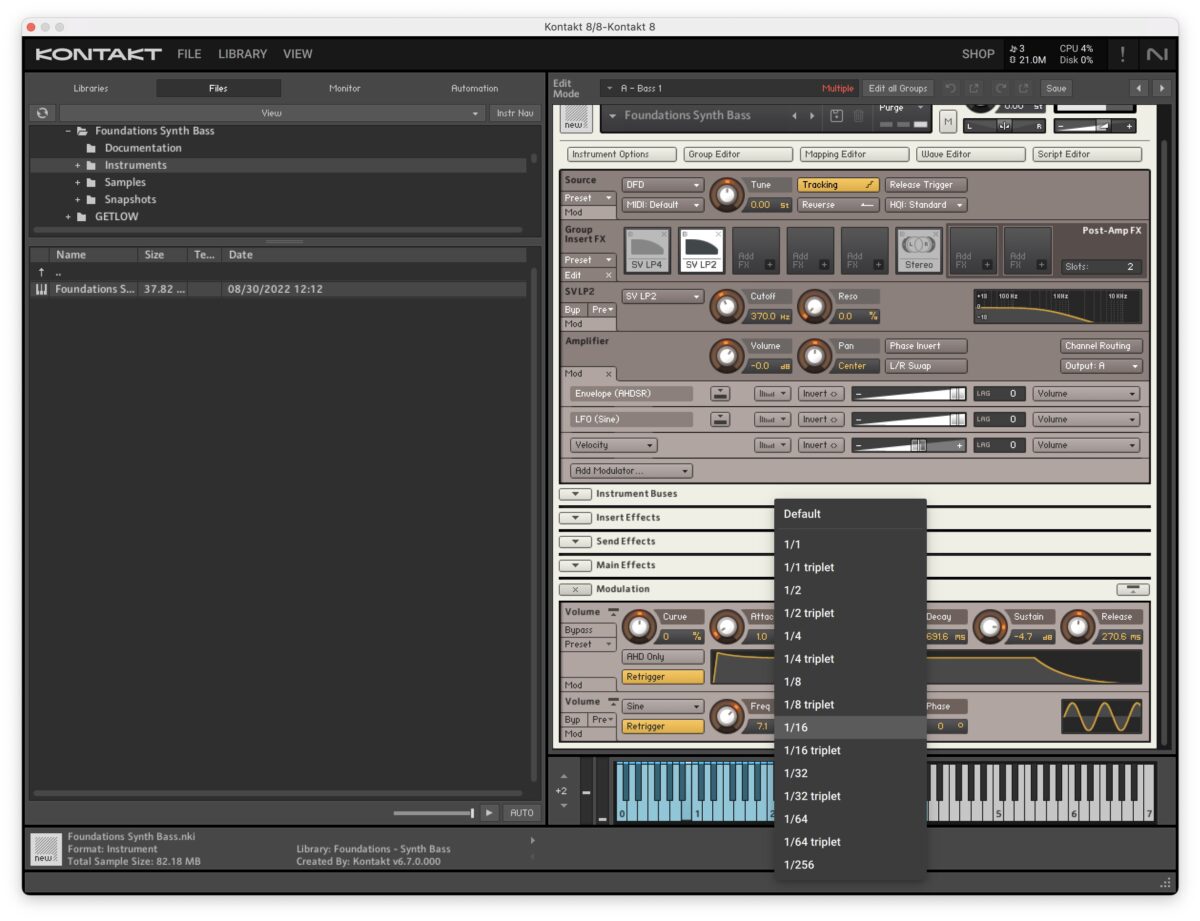This screenshot has height=921, width=1200.
Task: Toggle the AUTO audition button
Action: point(522,813)
